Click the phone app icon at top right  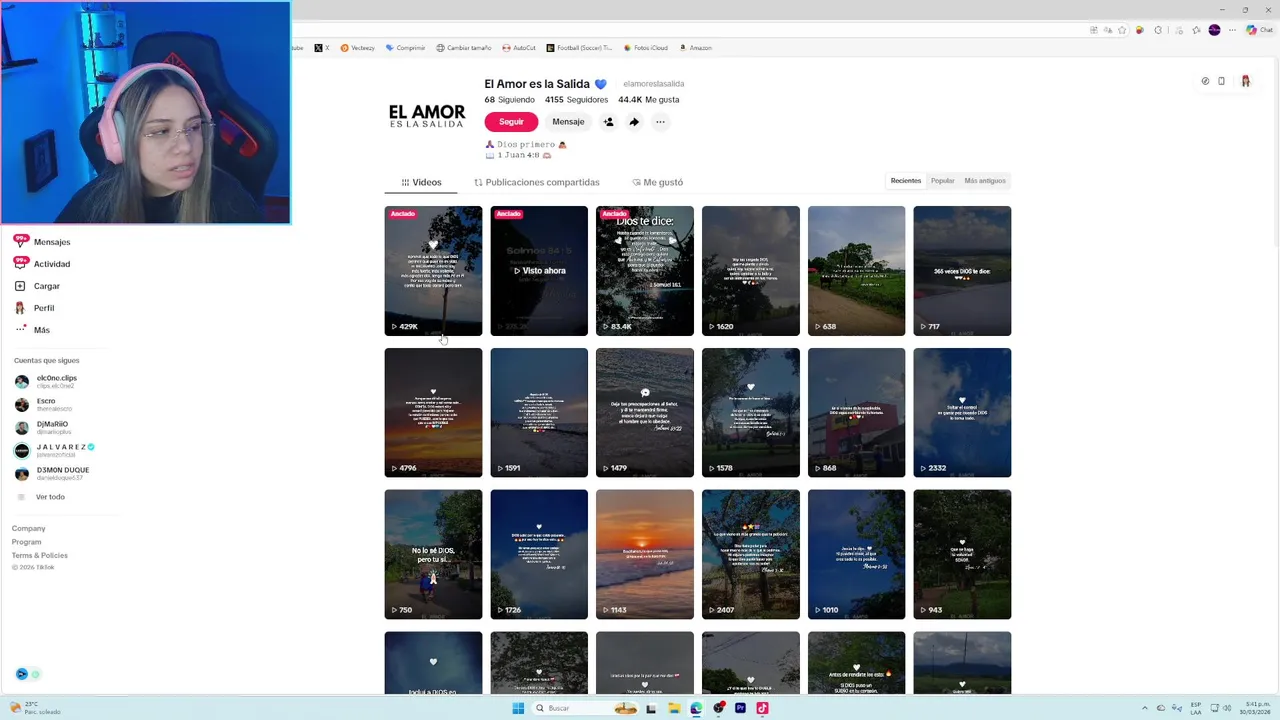pos(1221,81)
